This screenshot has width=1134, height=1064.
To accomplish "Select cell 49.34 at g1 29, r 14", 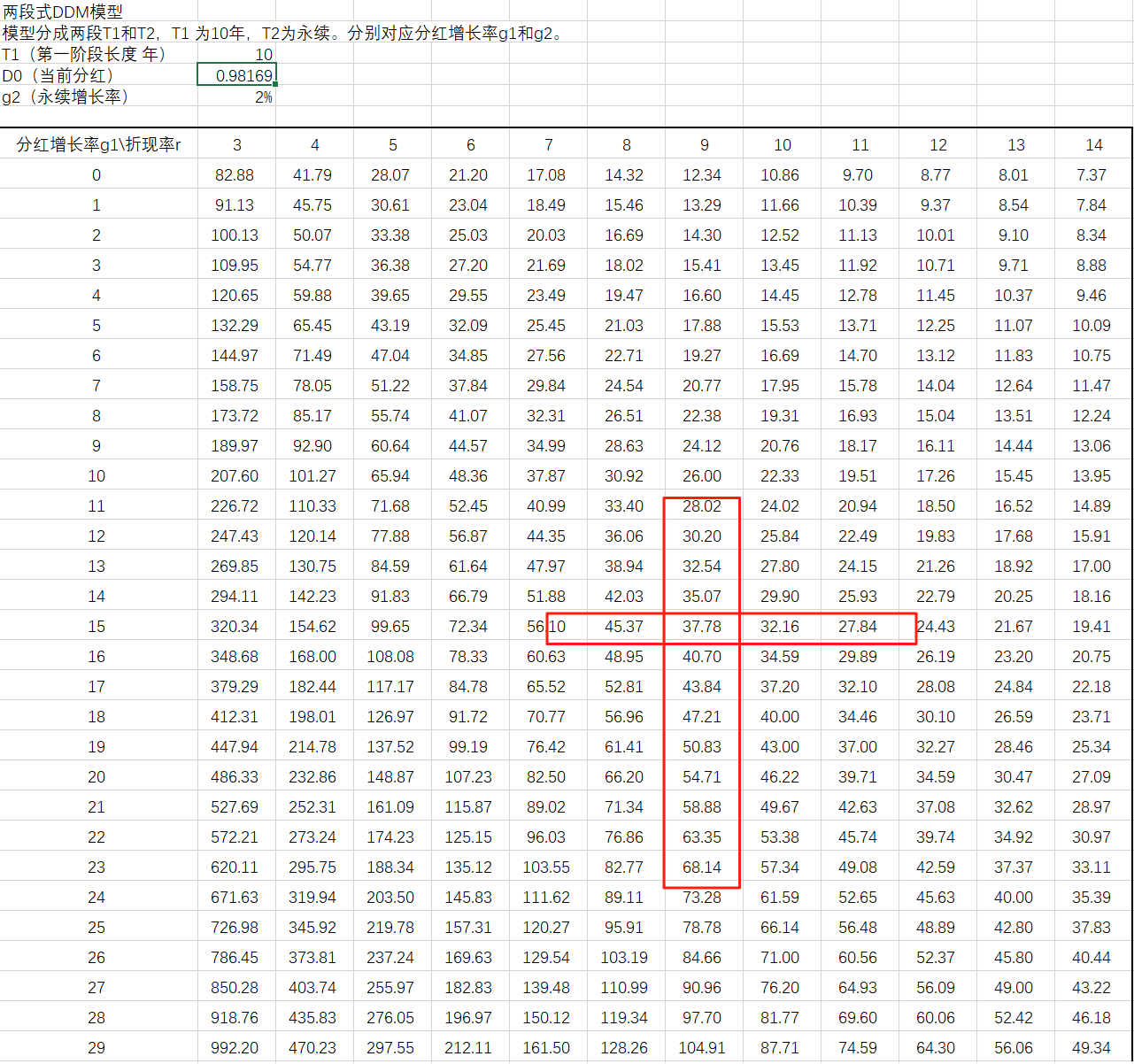I will click(1094, 1047).
